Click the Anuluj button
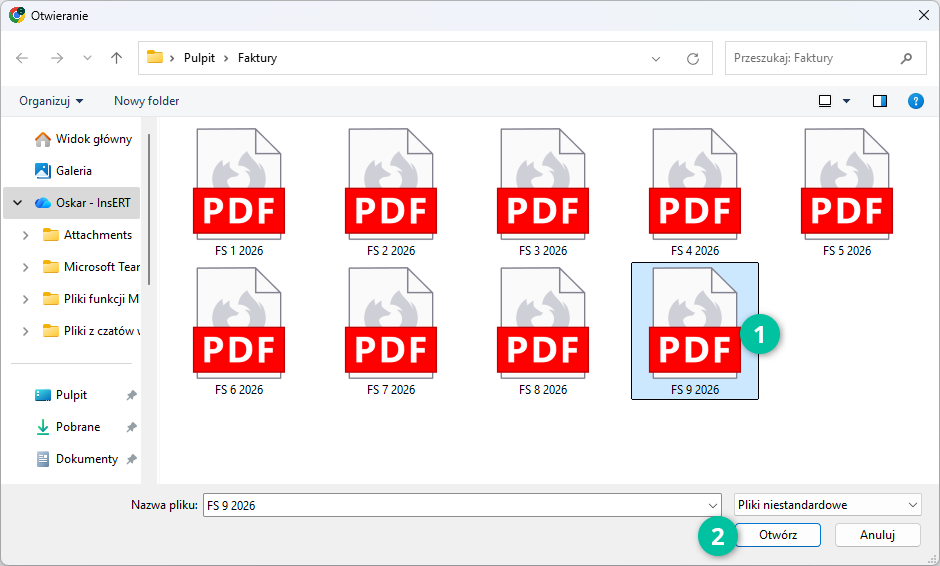 pos(877,535)
